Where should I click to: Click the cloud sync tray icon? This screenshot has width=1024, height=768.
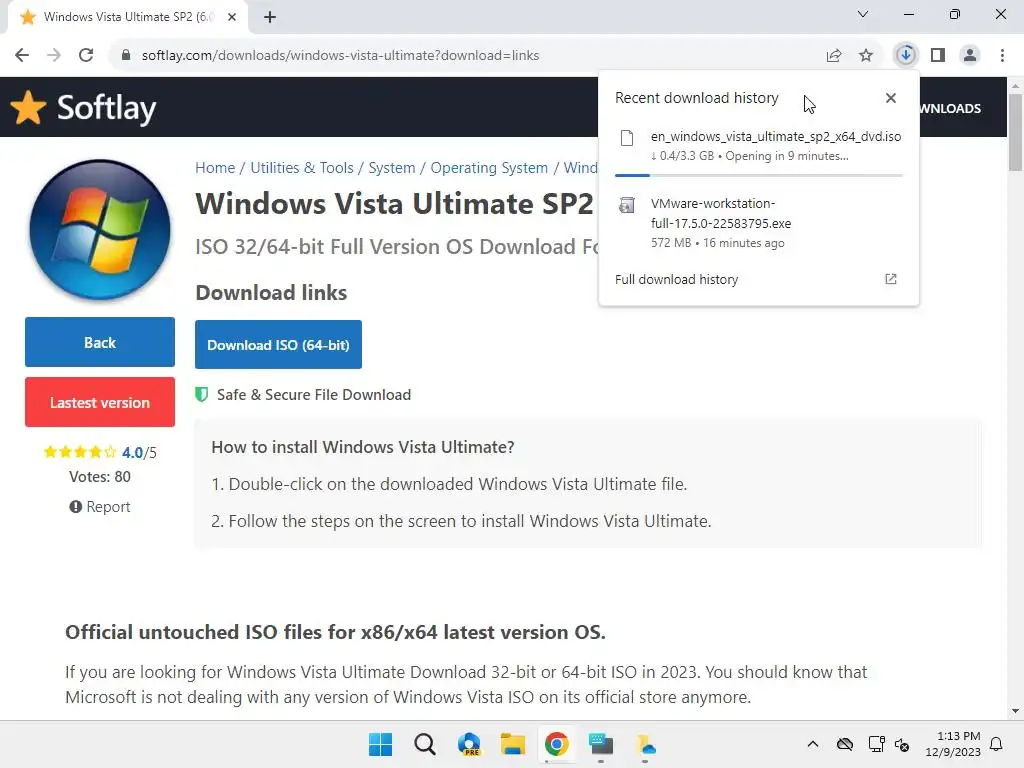pyautogui.click(x=844, y=744)
